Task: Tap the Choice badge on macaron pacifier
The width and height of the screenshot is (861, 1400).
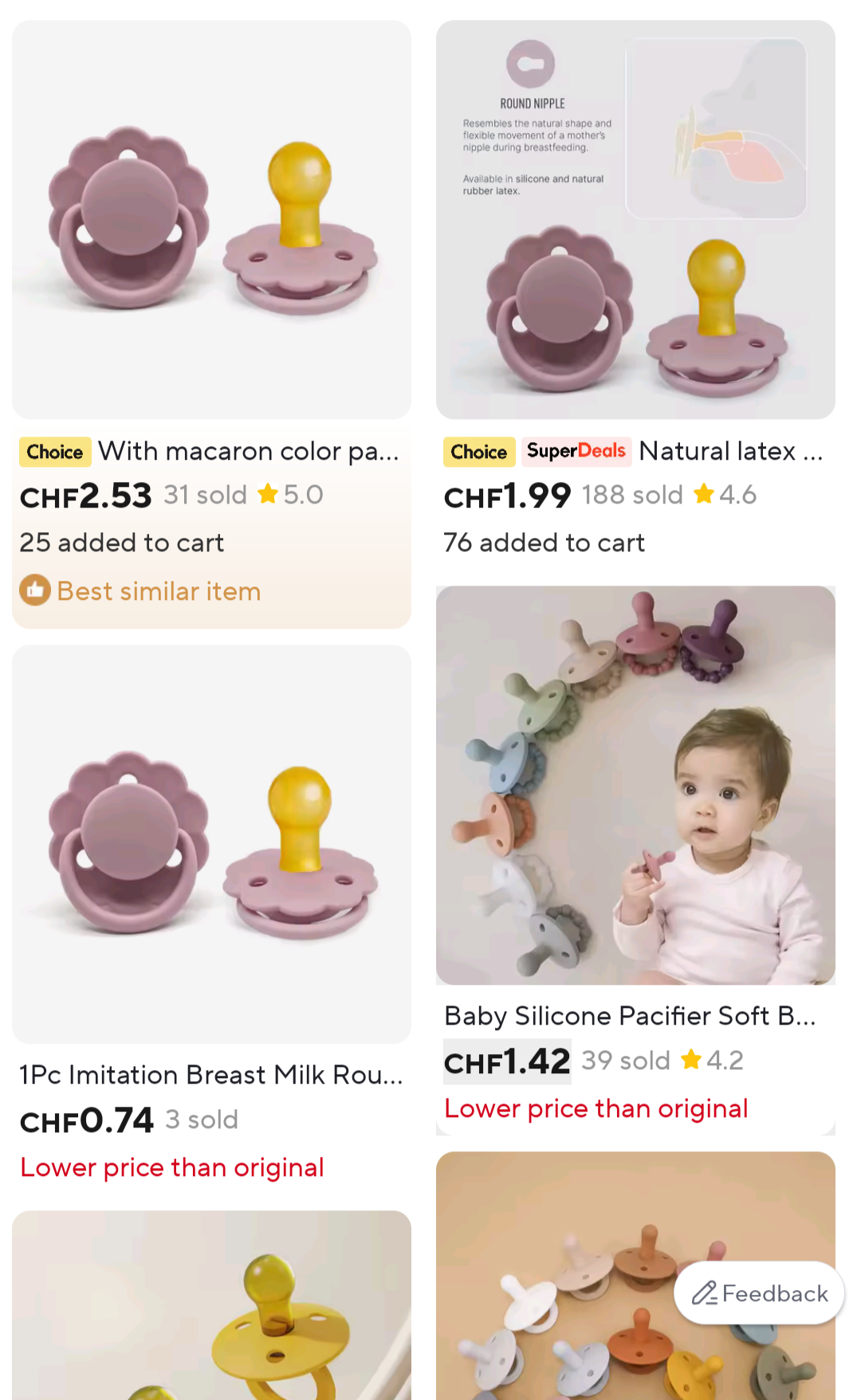Action: 55,452
